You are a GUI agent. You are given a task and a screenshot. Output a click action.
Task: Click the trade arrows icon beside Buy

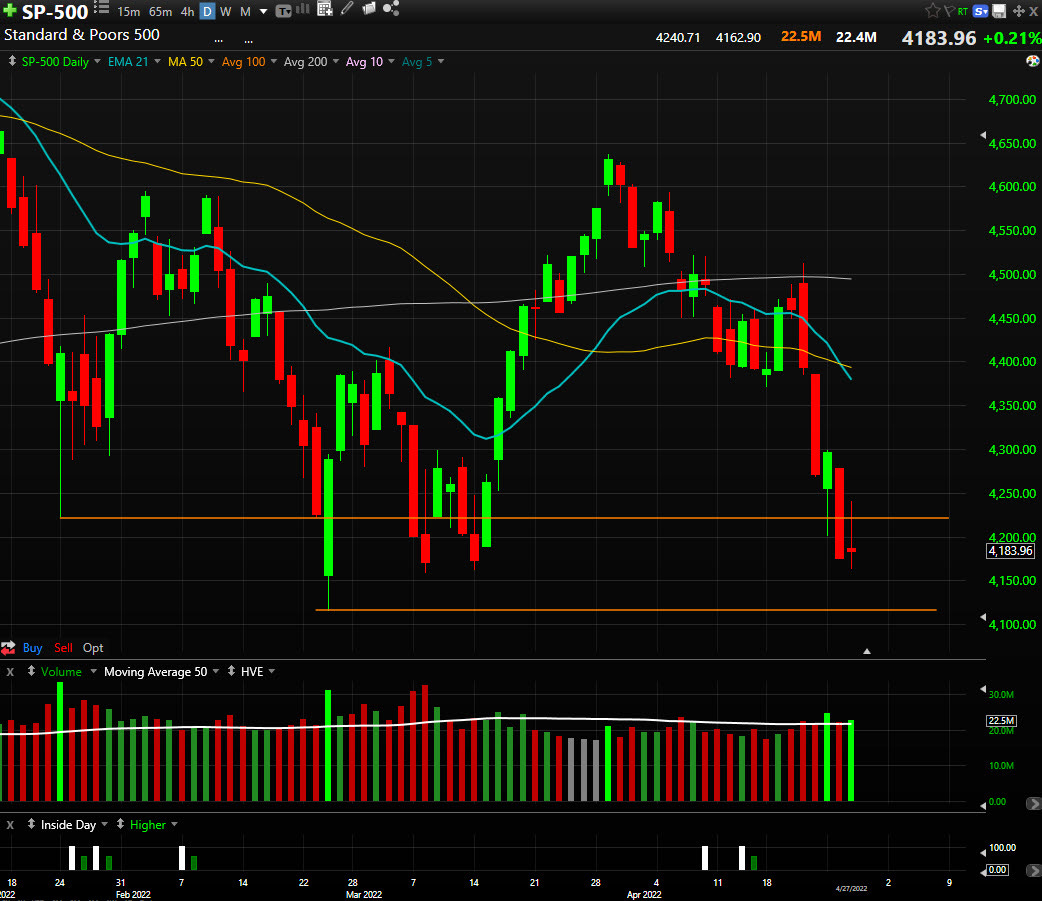click(x=8, y=648)
